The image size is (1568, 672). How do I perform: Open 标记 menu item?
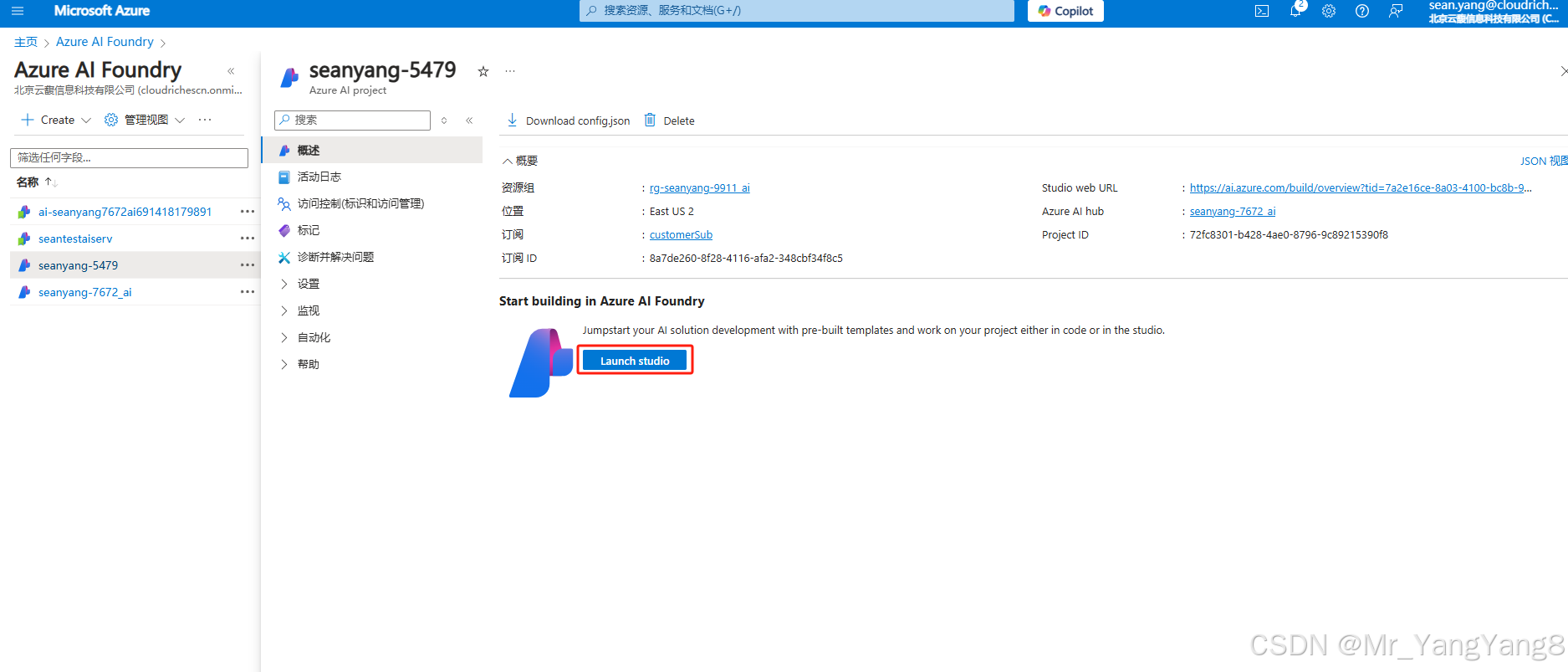pos(372,230)
